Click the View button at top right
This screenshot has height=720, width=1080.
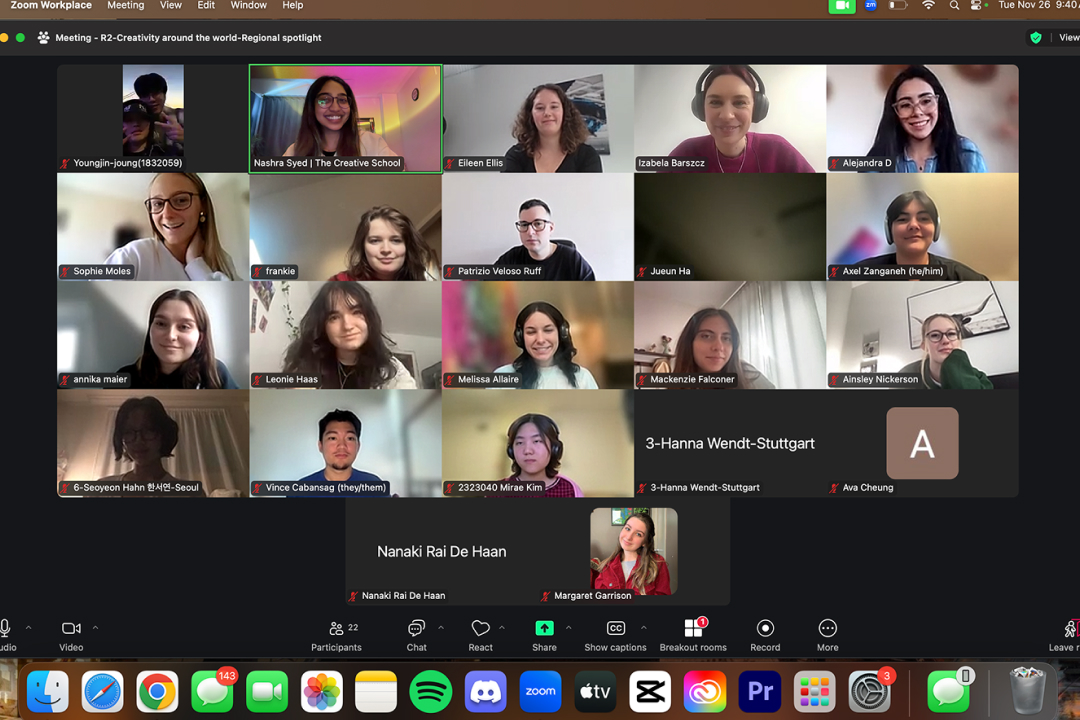click(x=1068, y=38)
